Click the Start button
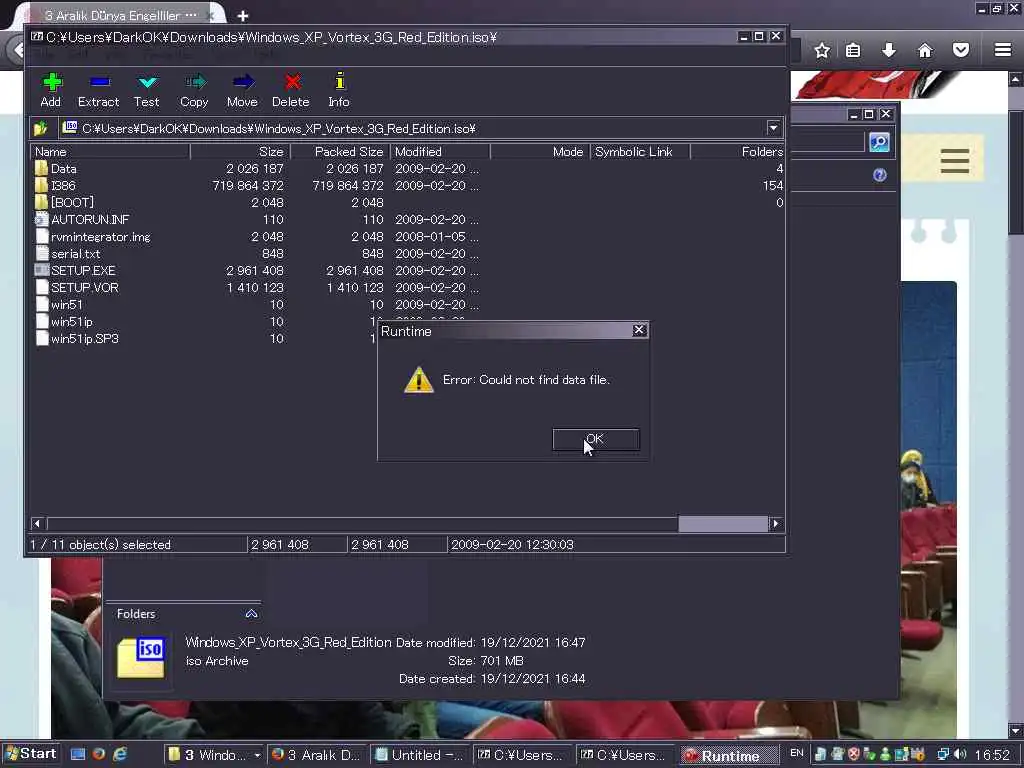 coord(31,754)
